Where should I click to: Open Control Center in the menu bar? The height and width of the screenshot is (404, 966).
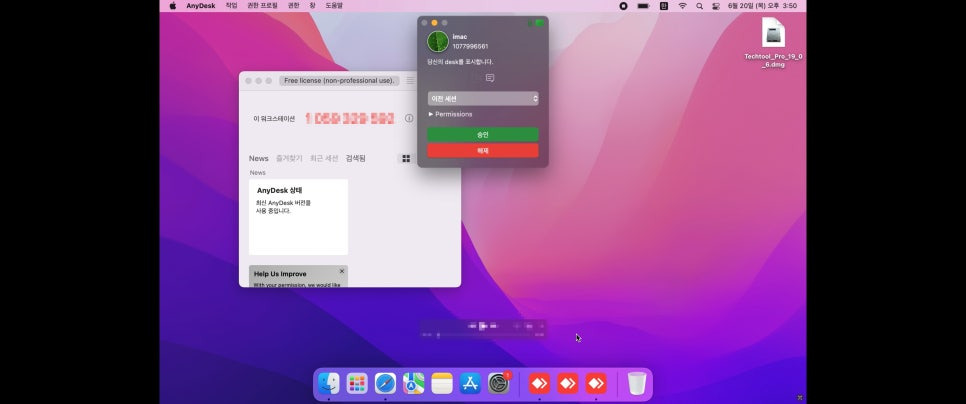pos(716,6)
